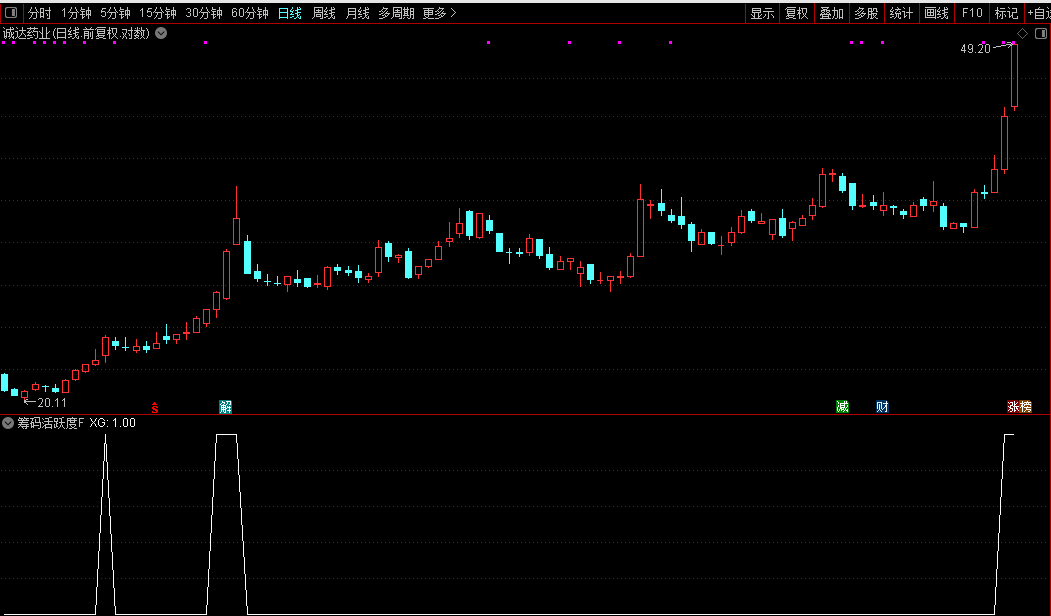Click the 诚达药业(日线.前复权.对数) chart title
Viewport: 1051px width, 616px height.
point(76,33)
